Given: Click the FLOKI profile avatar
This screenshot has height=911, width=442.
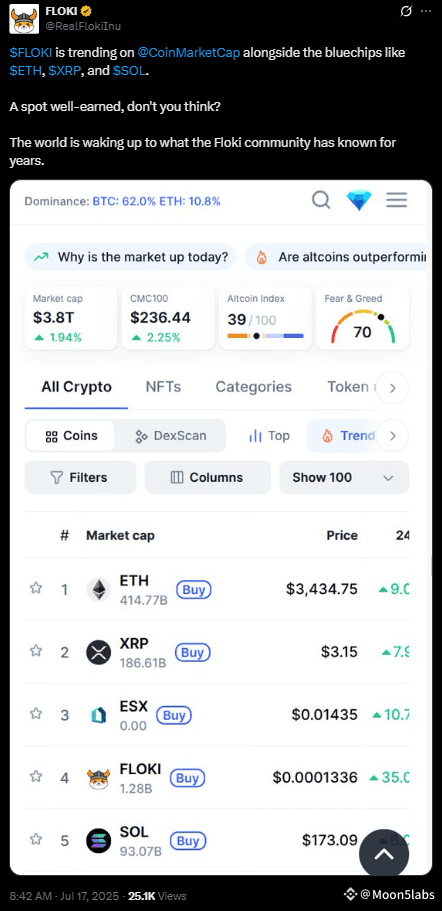Looking at the screenshot, I should click(24, 19).
